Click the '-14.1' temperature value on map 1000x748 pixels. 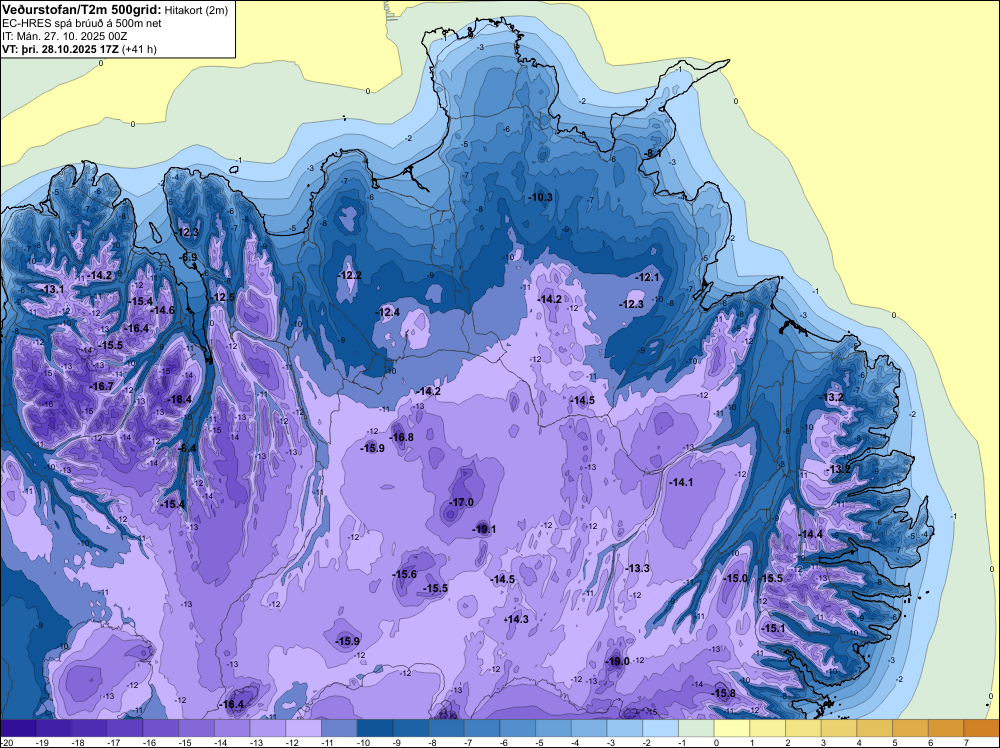click(681, 483)
